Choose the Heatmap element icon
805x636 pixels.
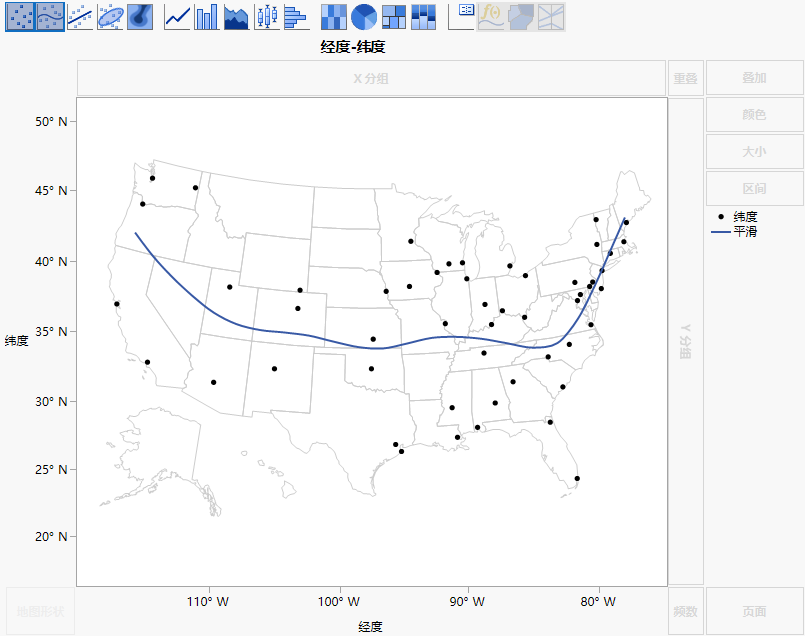[334, 17]
